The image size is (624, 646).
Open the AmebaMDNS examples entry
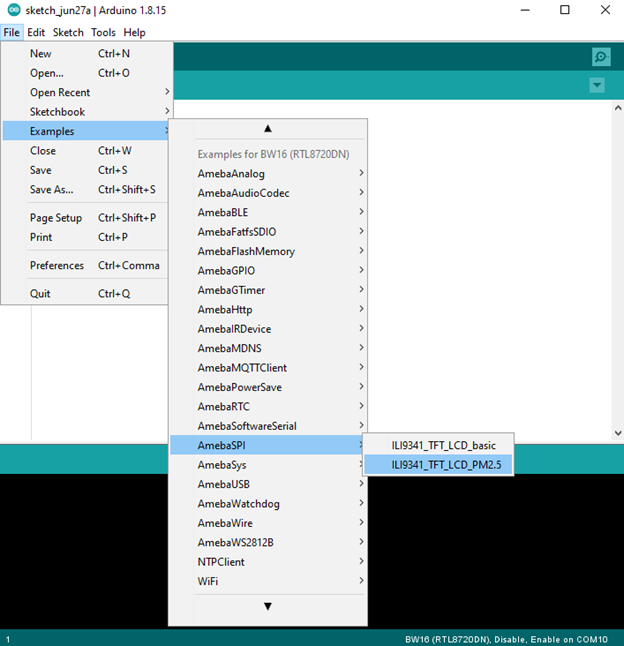(268, 348)
